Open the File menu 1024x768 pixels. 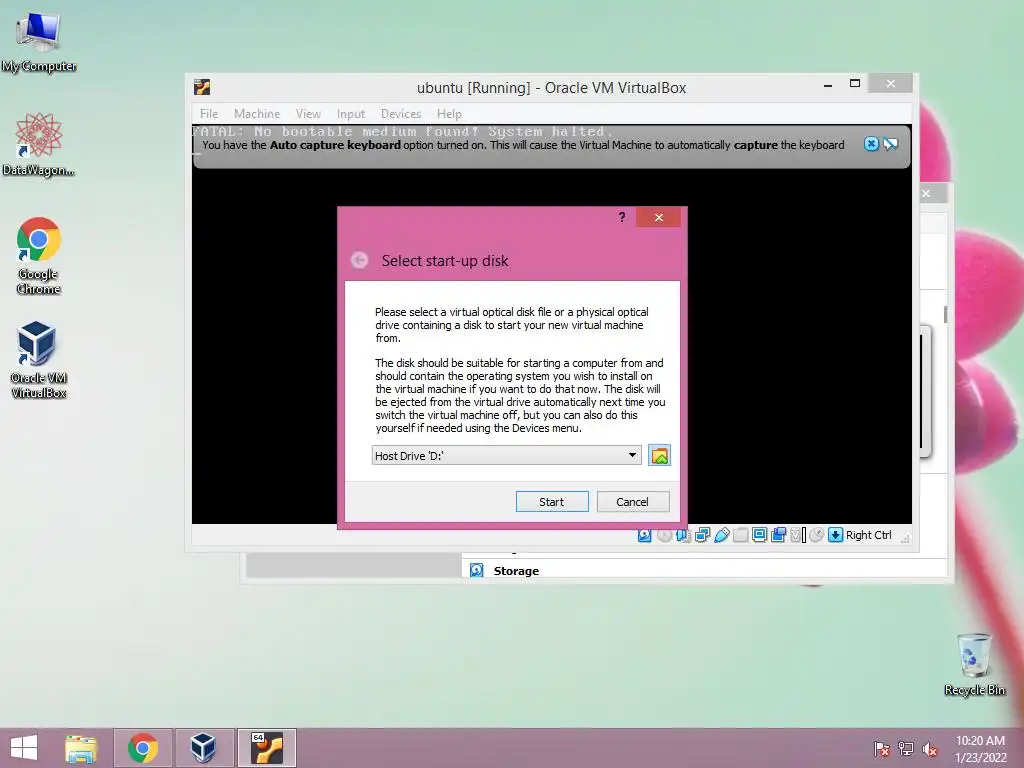click(209, 114)
